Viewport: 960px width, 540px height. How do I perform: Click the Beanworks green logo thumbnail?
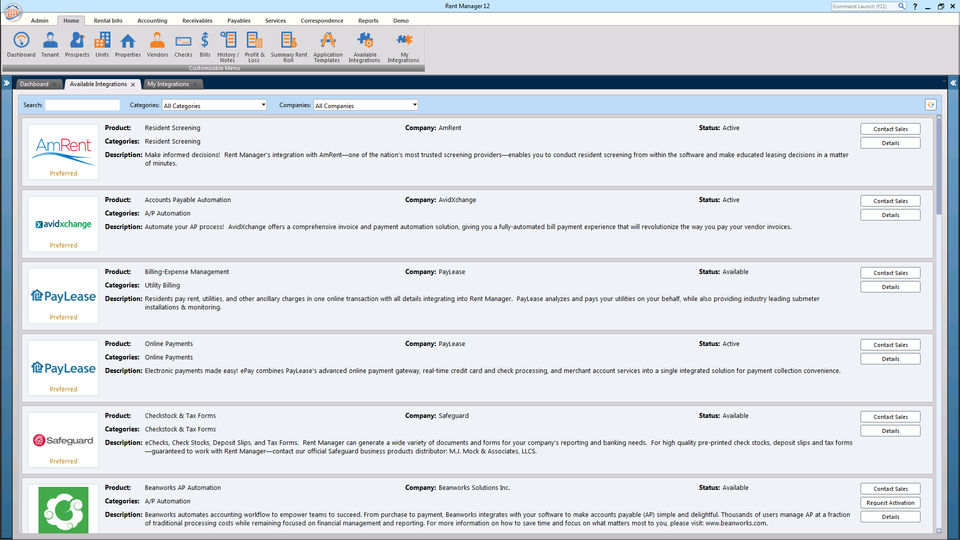(x=63, y=509)
